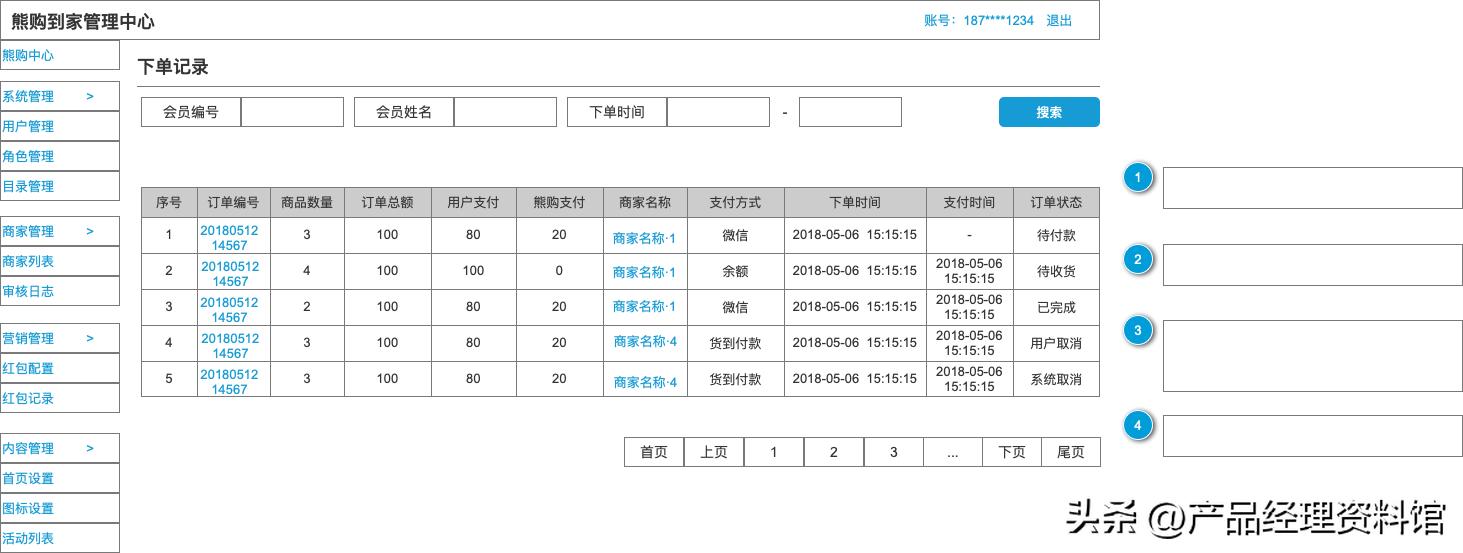
Task: Open 首页设置 menu item
Action: (59, 478)
